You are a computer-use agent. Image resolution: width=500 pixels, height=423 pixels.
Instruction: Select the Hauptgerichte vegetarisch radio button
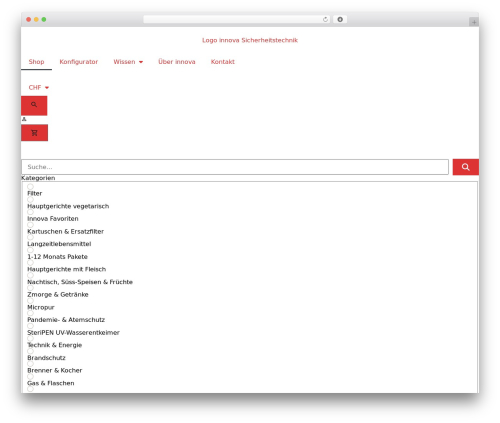tap(30, 199)
